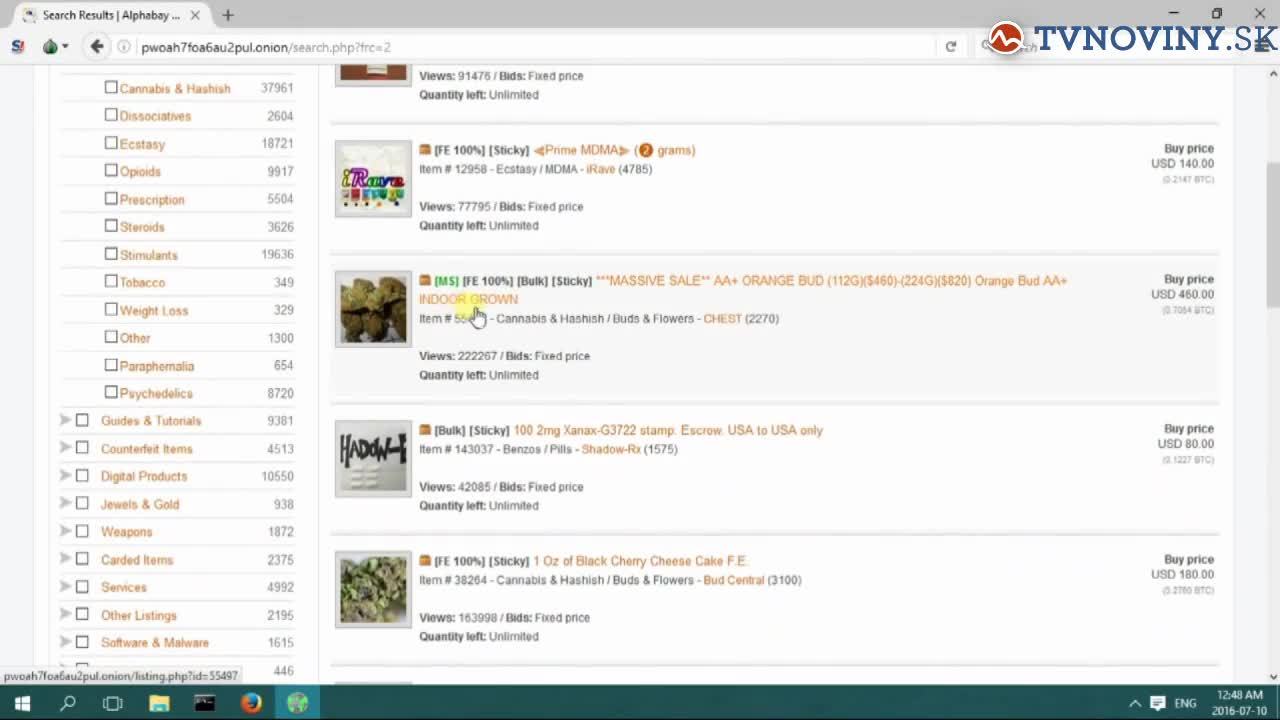Open the Command Prompt taskbar icon
This screenshot has height=720, width=1280.
205,703
